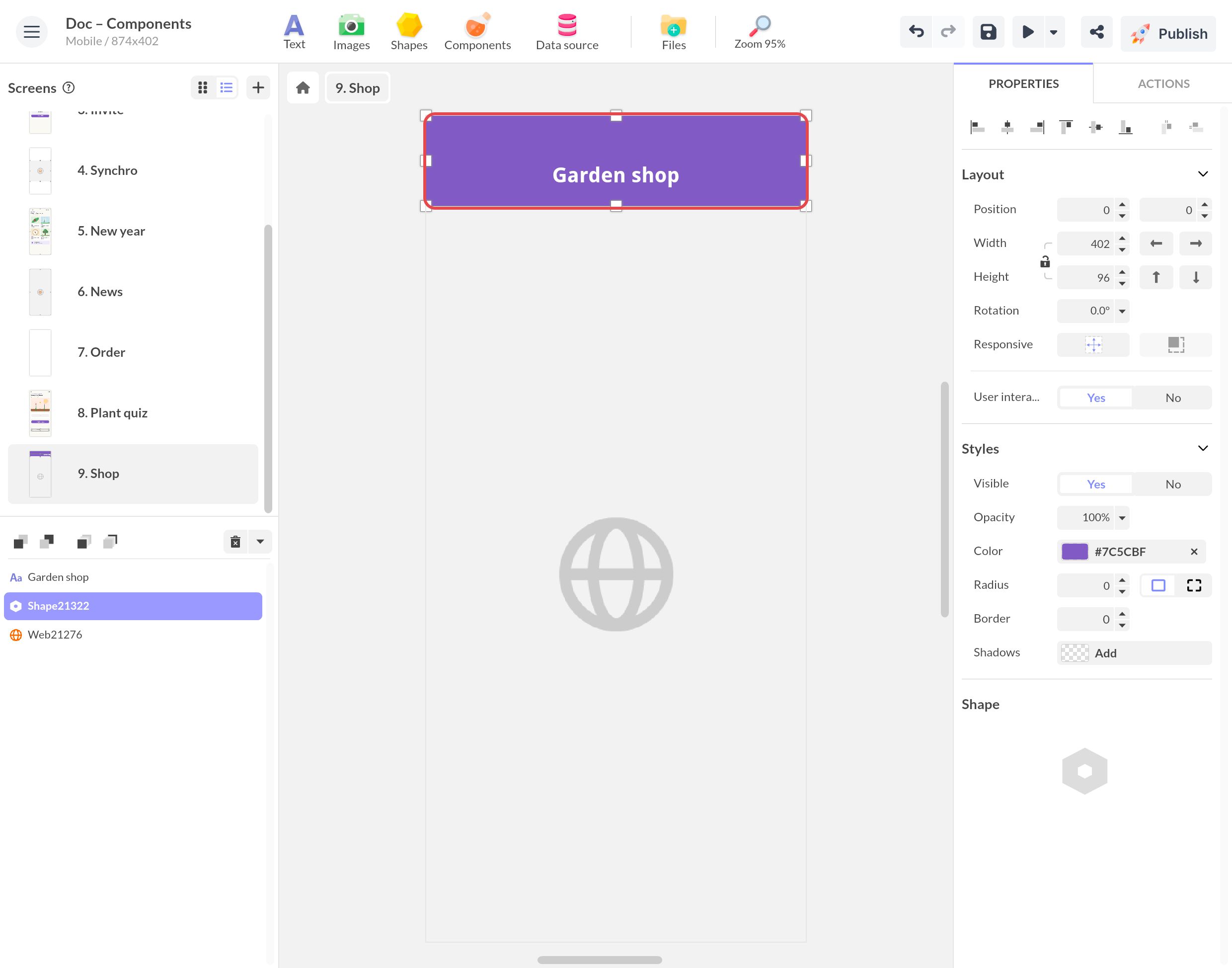Open the #7C5CBF color swatch
The image size is (1232, 968).
pos(1075,552)
